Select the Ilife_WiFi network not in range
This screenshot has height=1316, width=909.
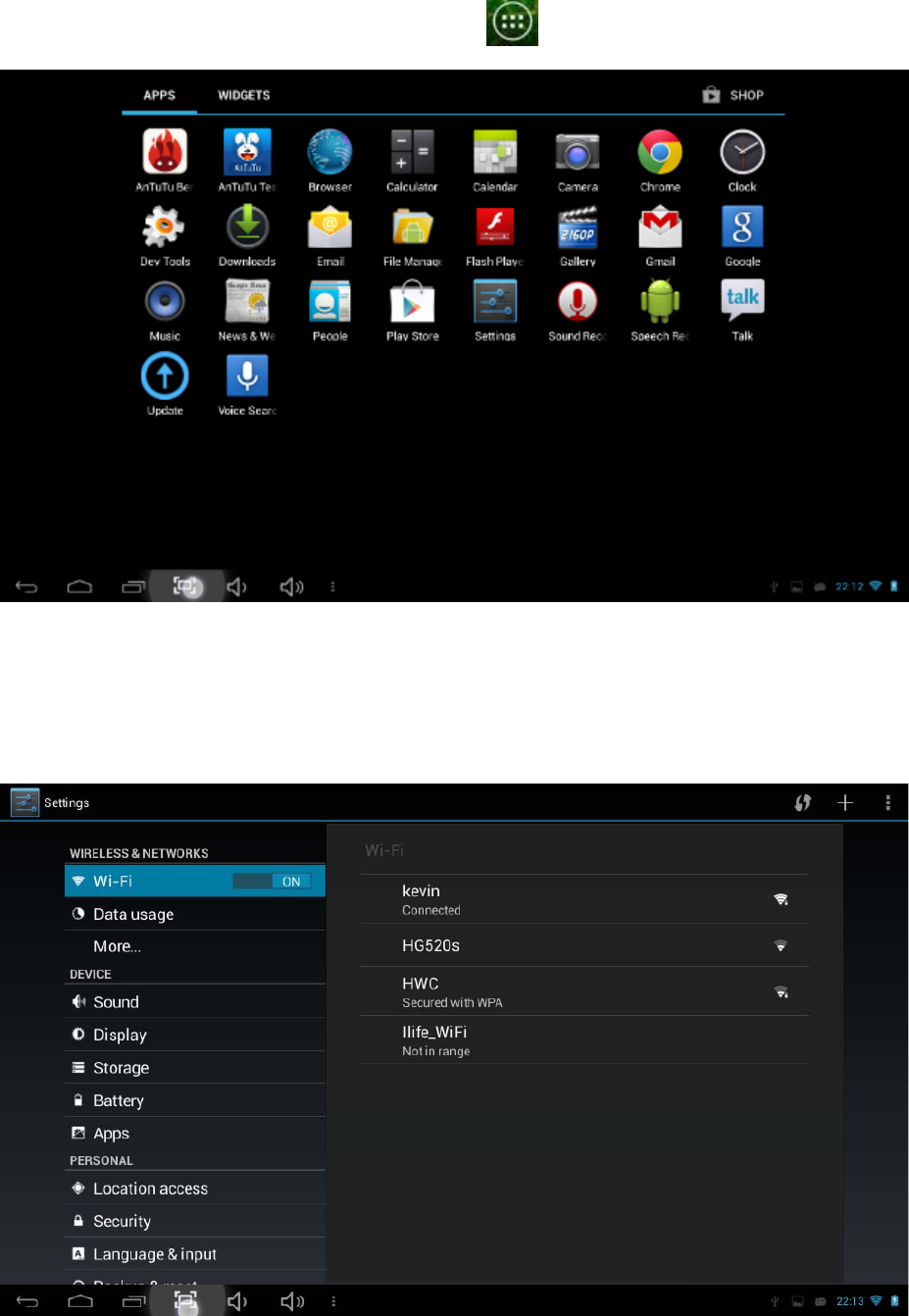584,1039
